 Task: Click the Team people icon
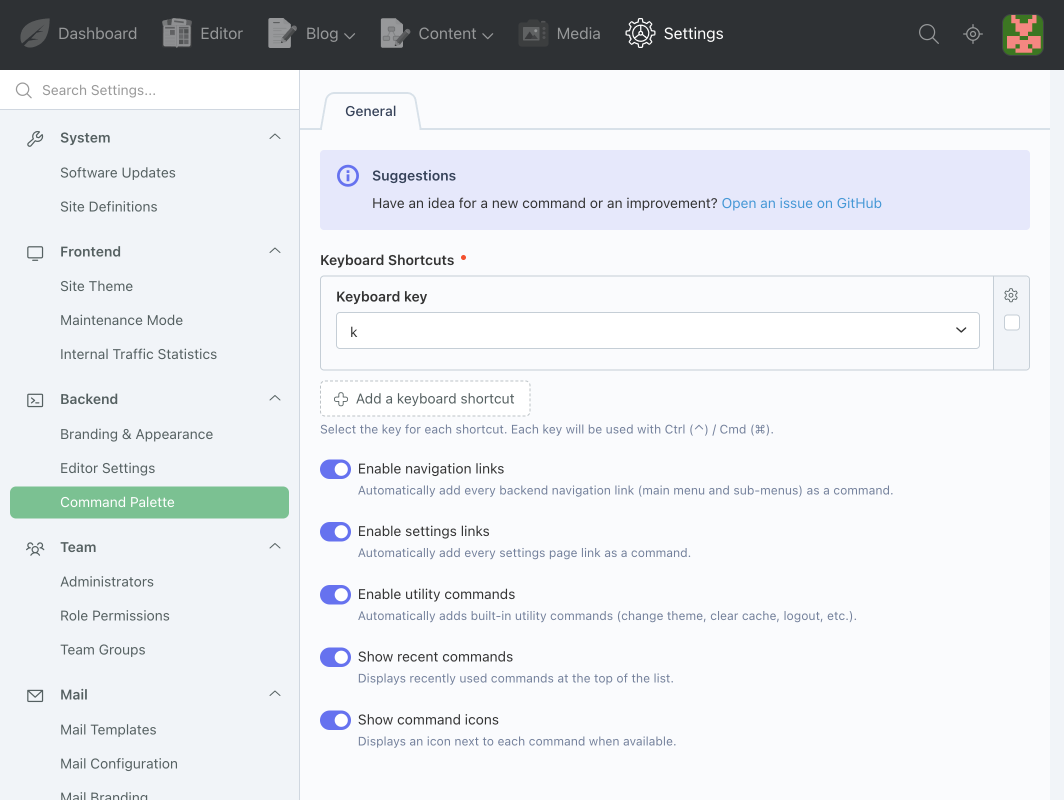point(35,548)
